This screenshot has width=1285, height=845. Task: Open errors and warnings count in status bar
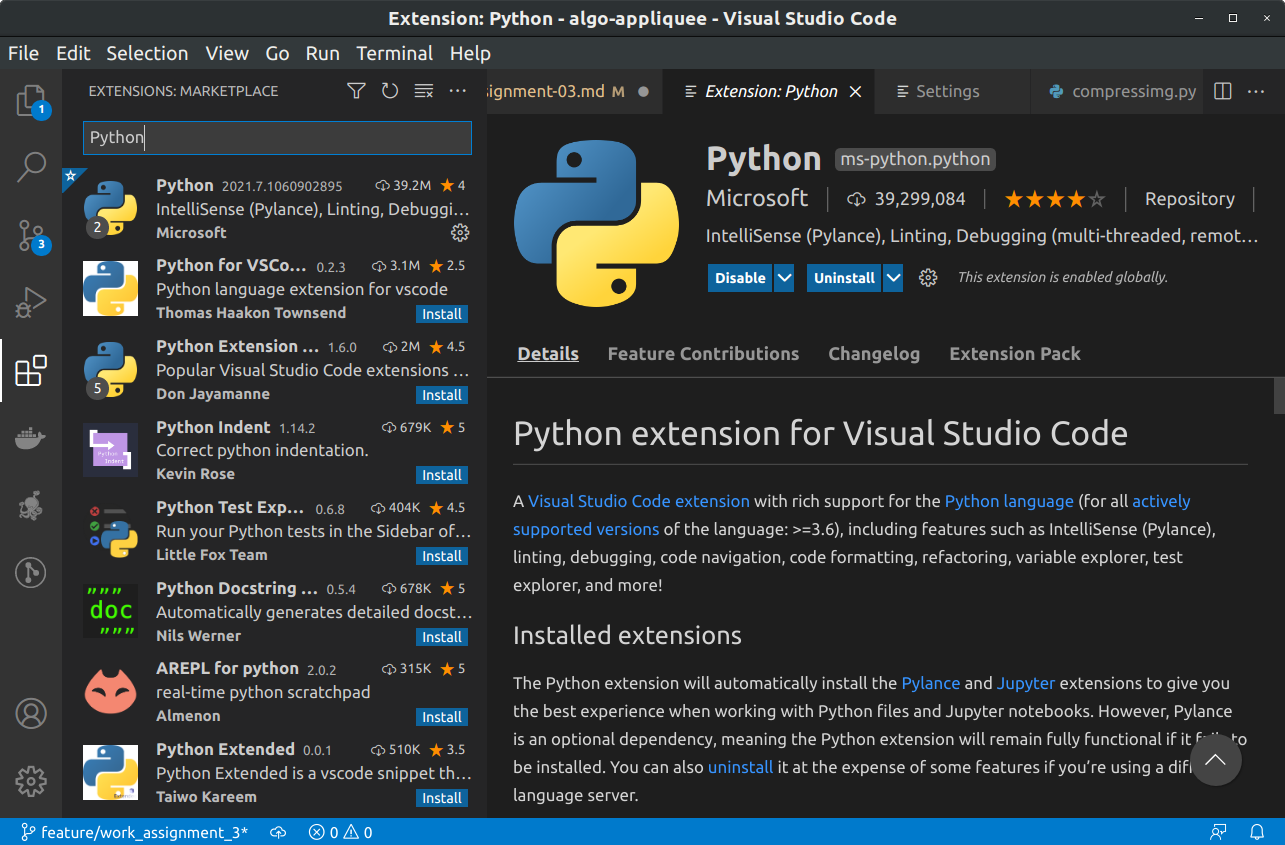click(340, 832)
